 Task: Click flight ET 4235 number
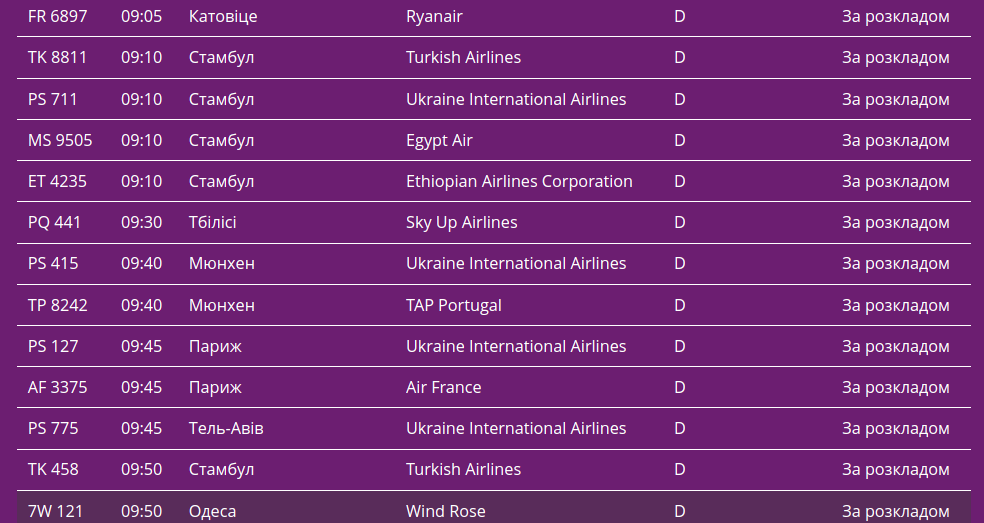(57, 181)
